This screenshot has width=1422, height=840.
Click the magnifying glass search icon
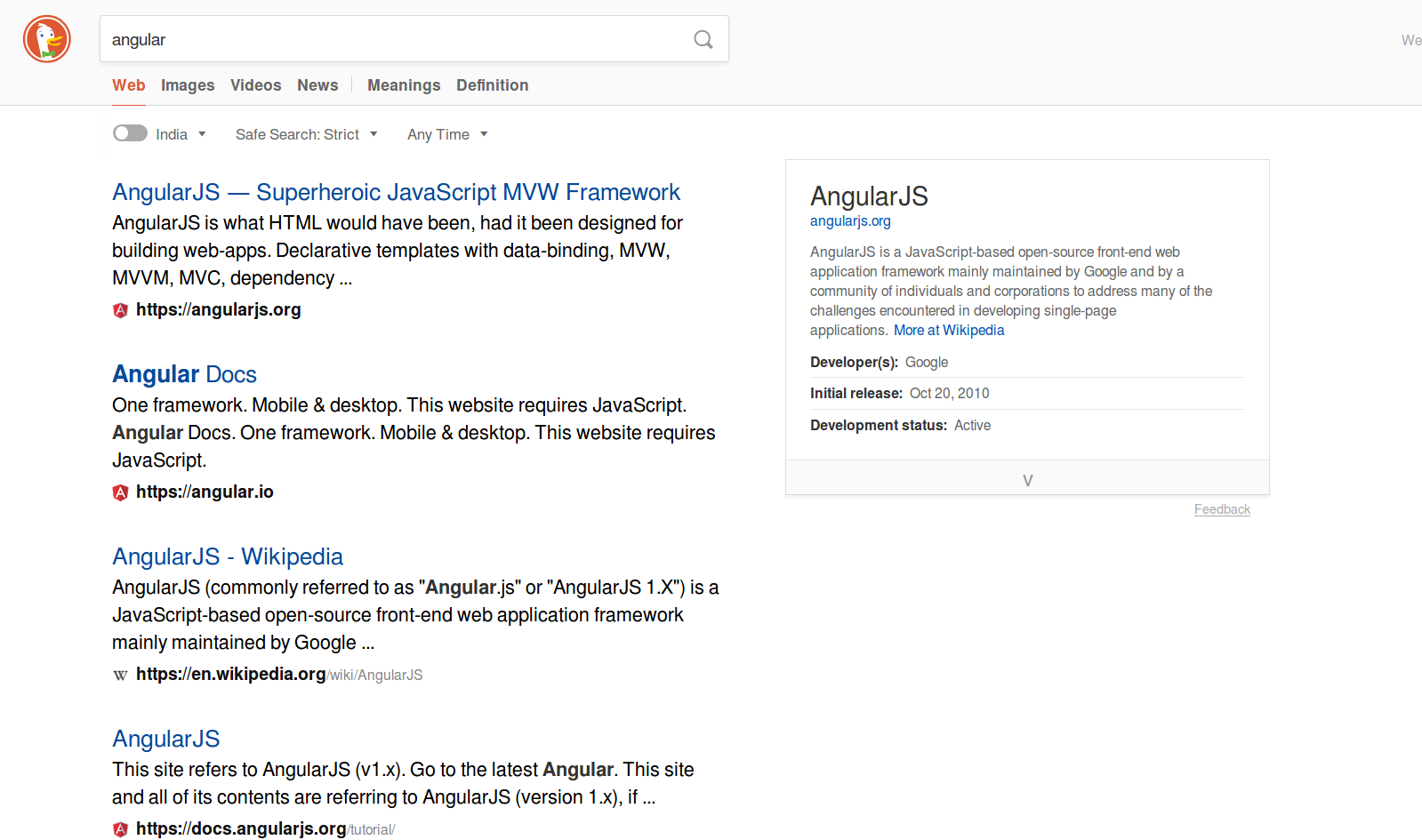[x=703, y=39]
